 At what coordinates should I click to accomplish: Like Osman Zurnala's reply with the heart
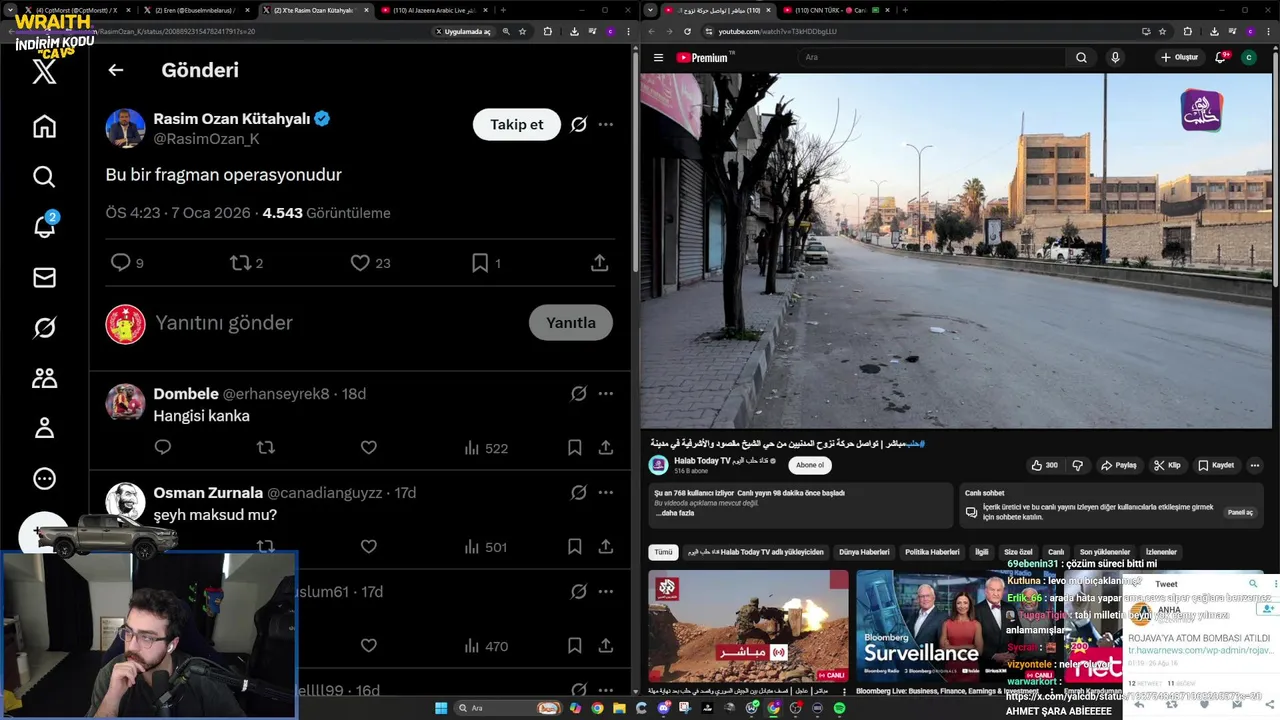pyautogui.click(x=368, y=547)
